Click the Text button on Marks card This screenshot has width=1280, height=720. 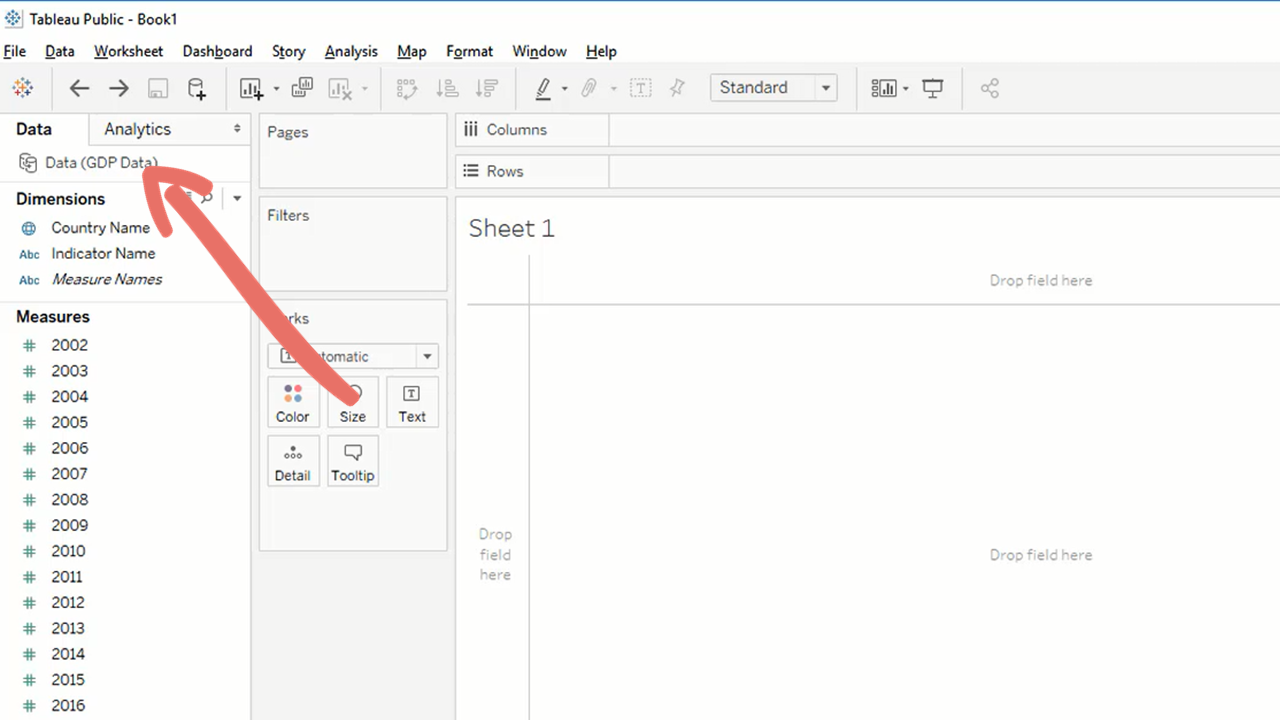[412, 403]
